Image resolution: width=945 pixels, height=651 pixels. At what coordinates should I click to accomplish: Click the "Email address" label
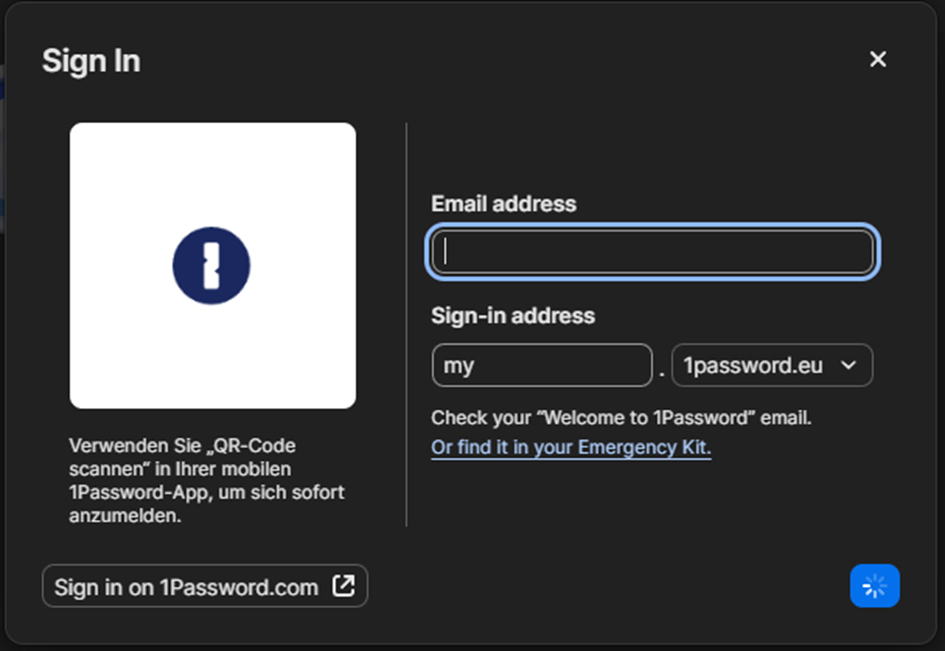504,204
